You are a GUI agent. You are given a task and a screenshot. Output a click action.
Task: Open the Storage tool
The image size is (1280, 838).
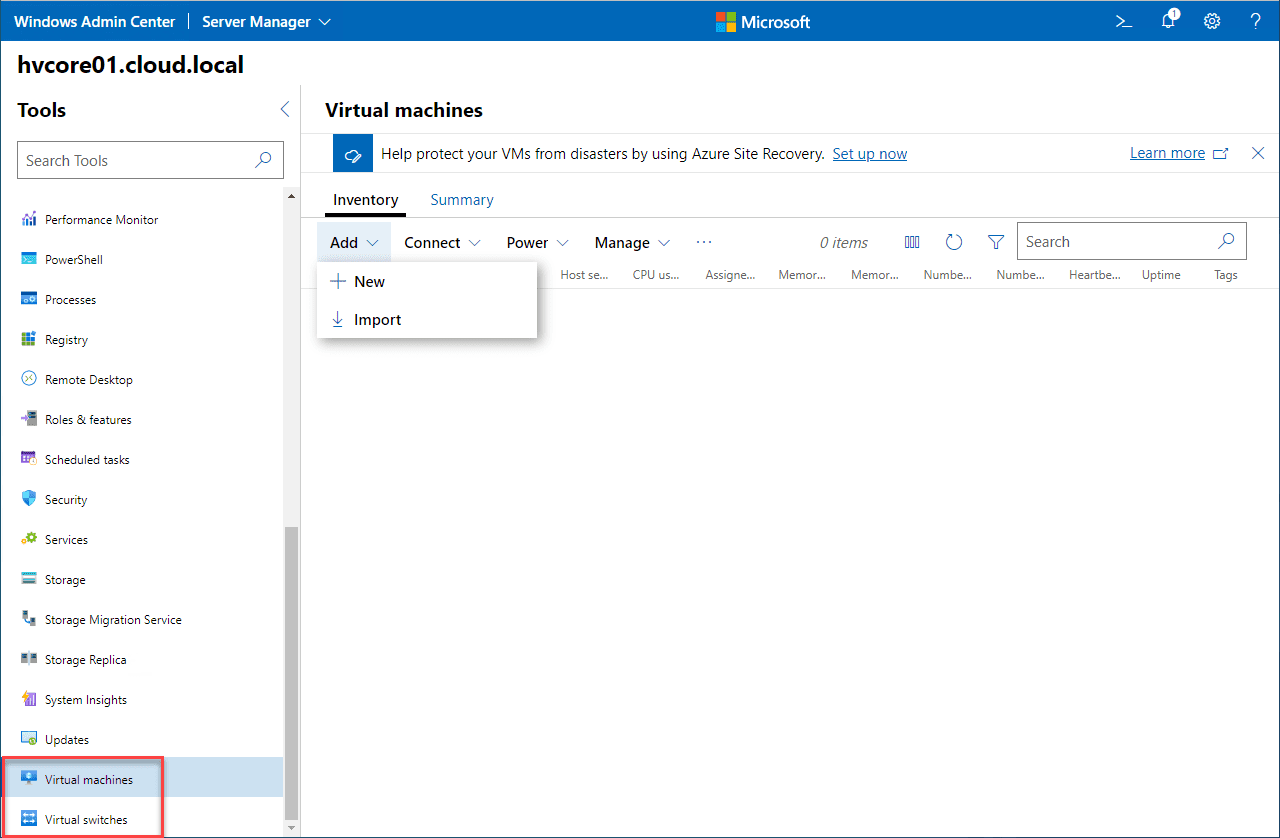142,580
